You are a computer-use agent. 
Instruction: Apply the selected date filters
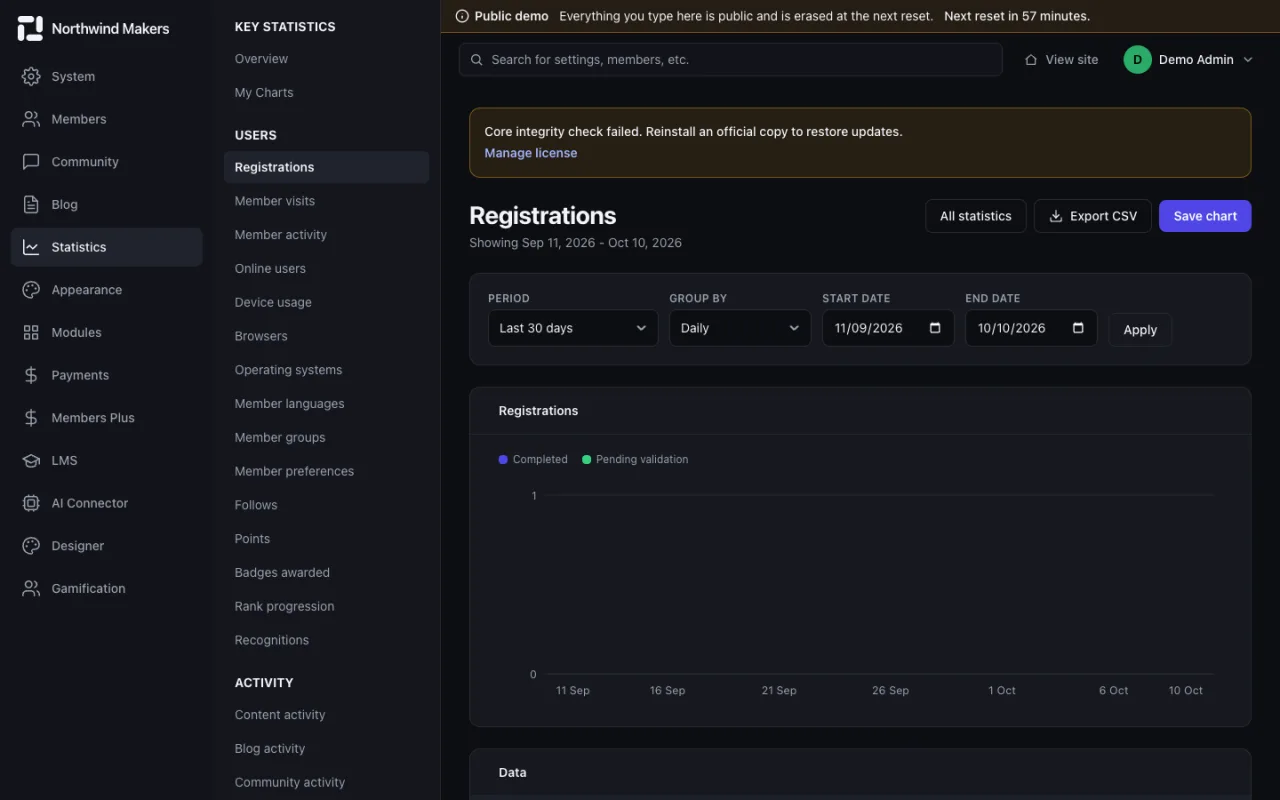point(1140,330)
